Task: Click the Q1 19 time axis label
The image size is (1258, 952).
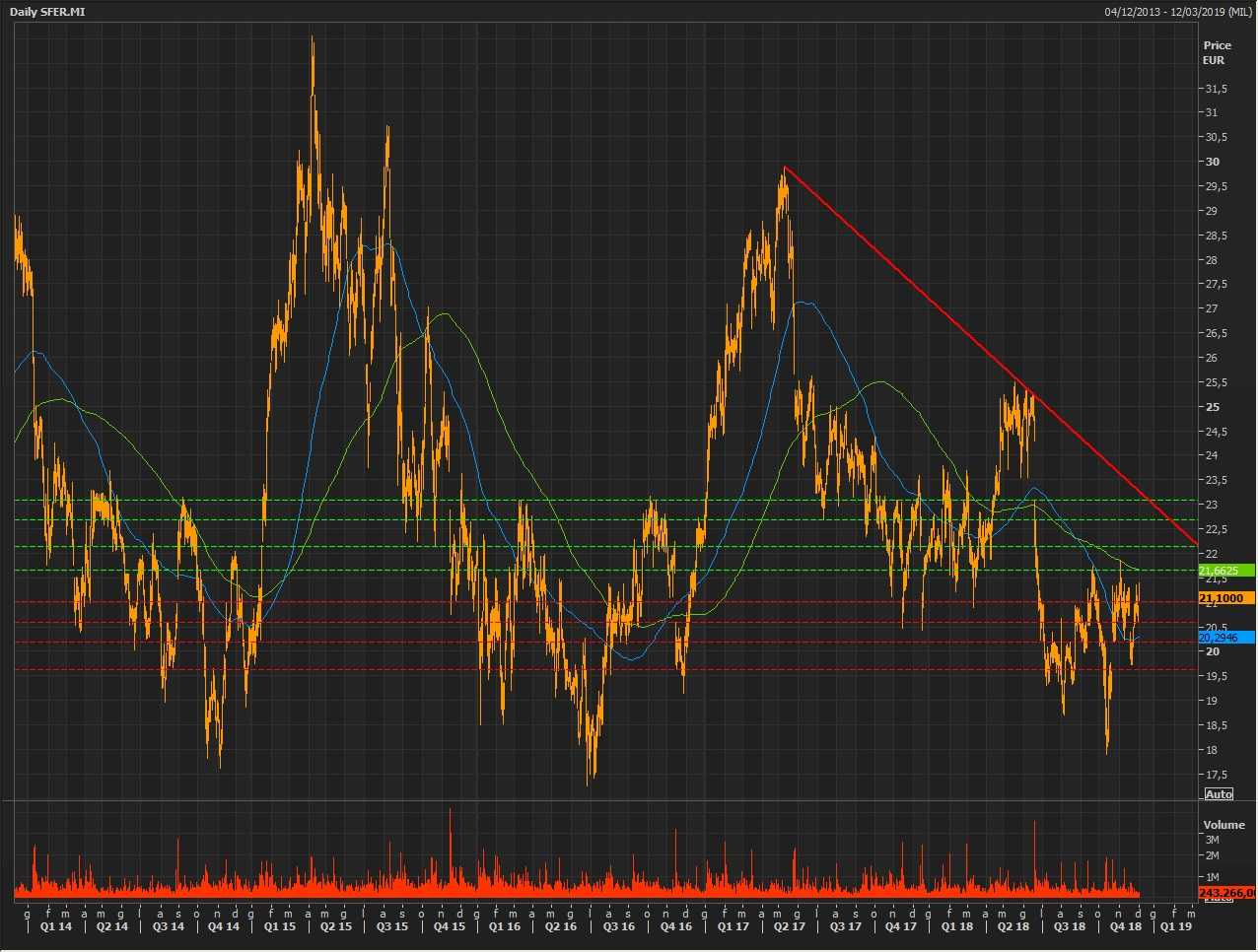Action: tap(1175, 926)
